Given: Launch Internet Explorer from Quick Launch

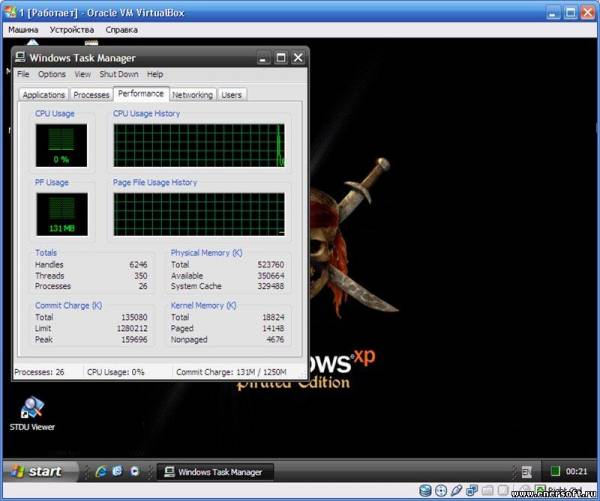Looking at the screenshot, I should (x=101, y=472).
